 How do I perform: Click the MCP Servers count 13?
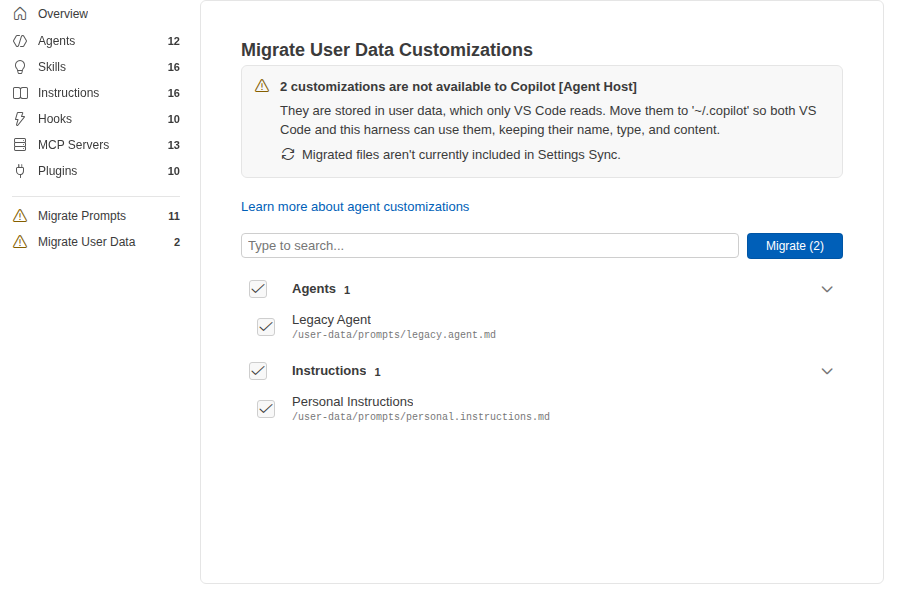173,145
